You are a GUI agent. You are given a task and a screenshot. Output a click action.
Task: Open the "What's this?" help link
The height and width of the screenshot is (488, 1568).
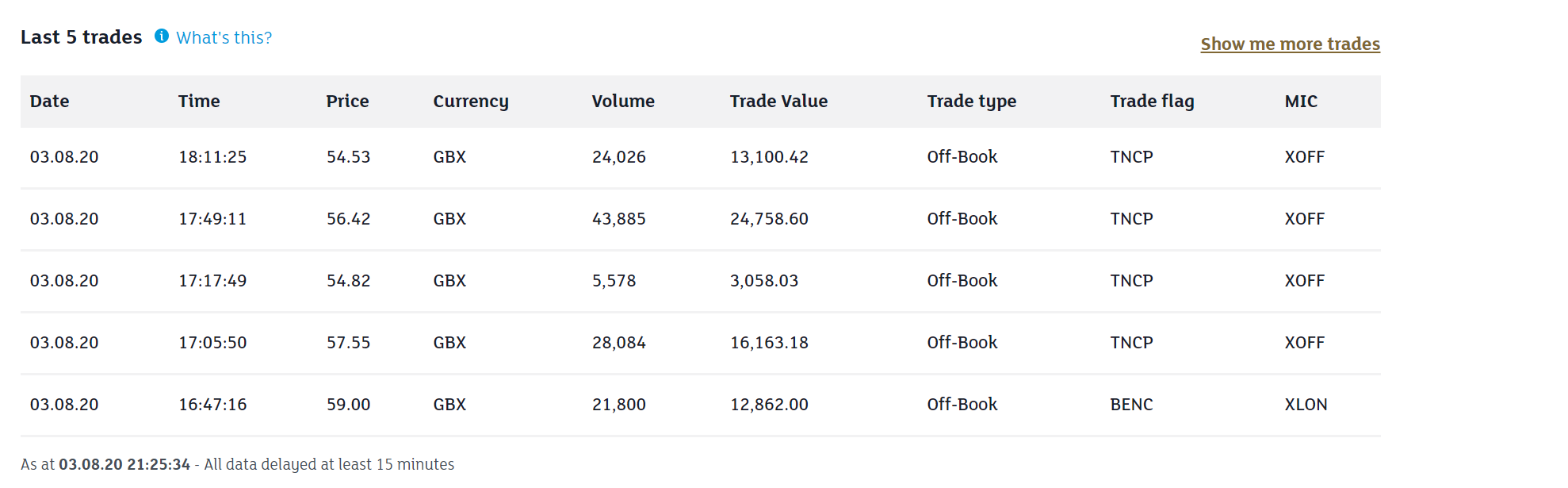(224, 37)
